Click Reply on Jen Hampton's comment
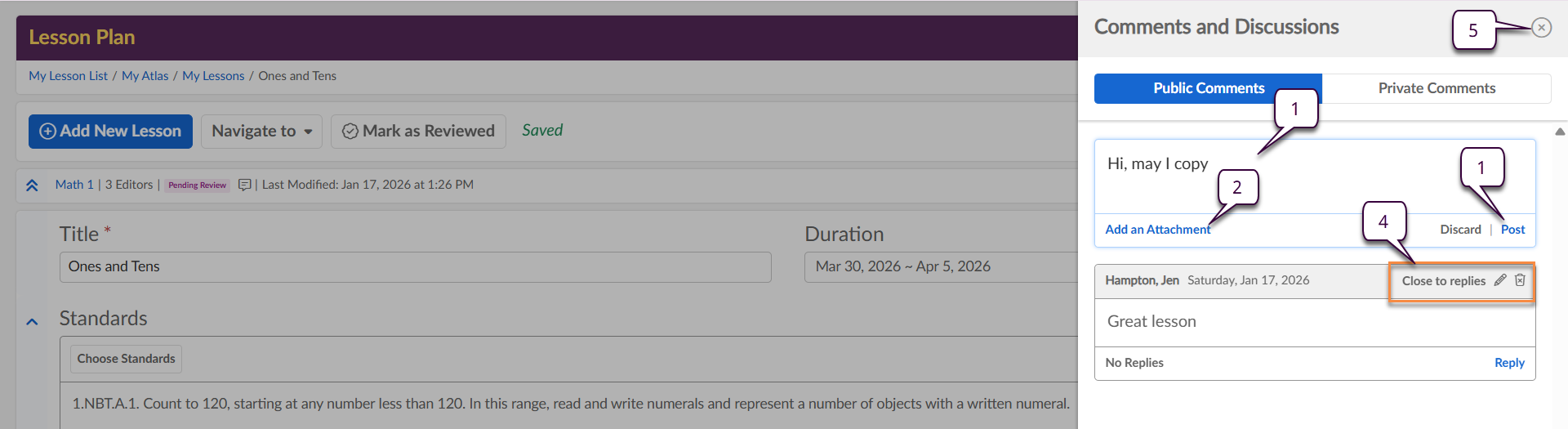Viewport: 1568px width, 429px height. [1509, 363]
